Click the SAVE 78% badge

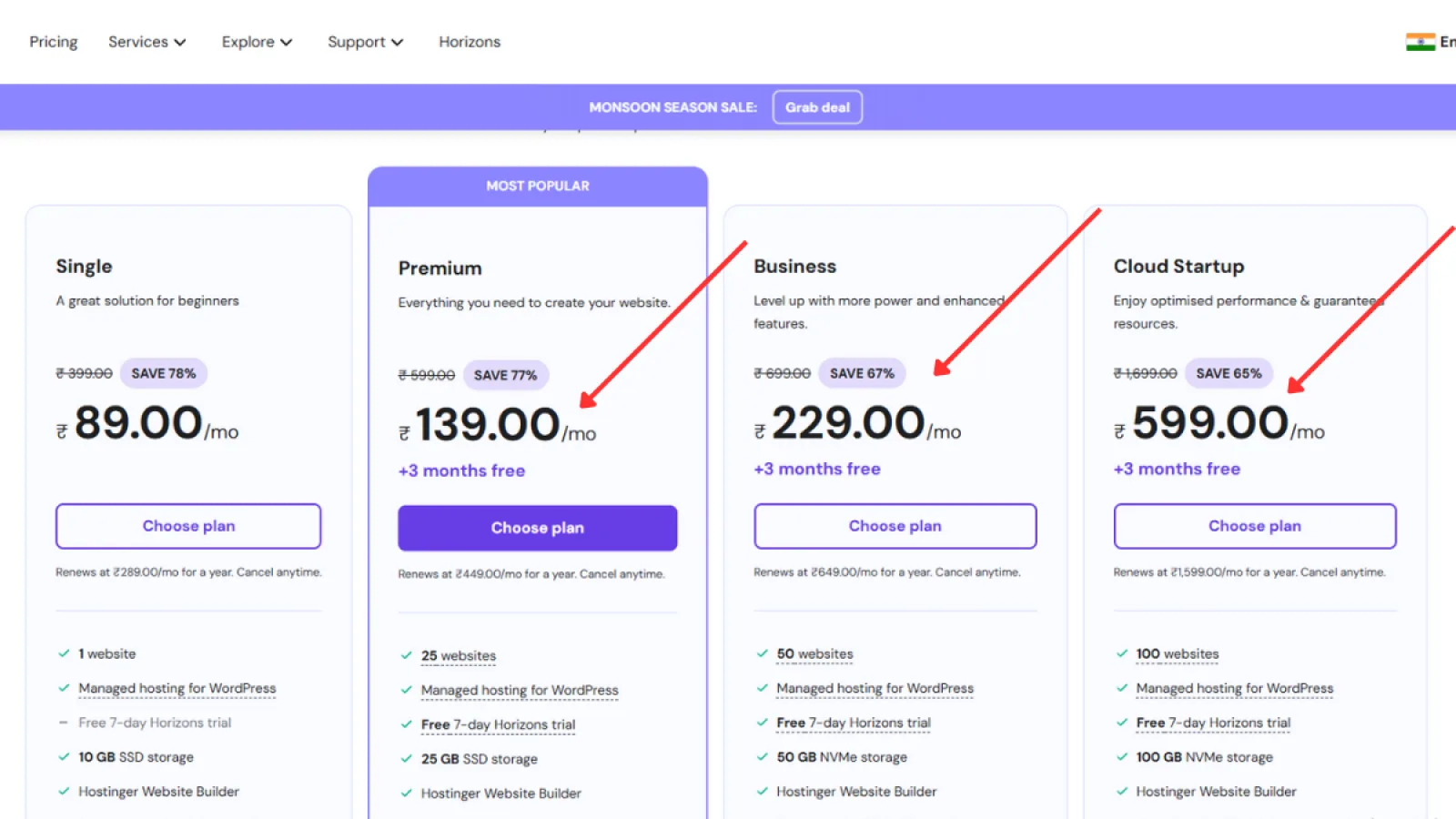[x=164, y=373]
